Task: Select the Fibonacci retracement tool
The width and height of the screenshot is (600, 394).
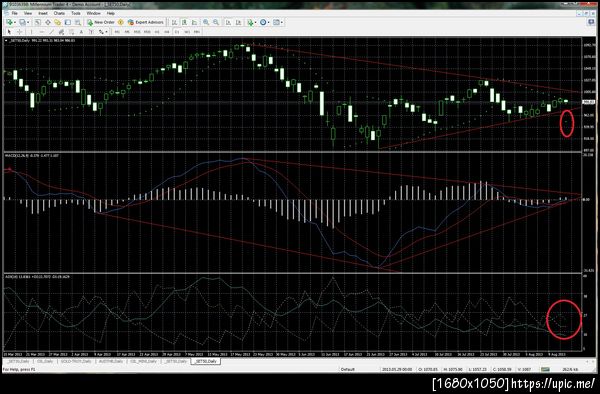Action: pyautogui.click(x=72, y=32)
